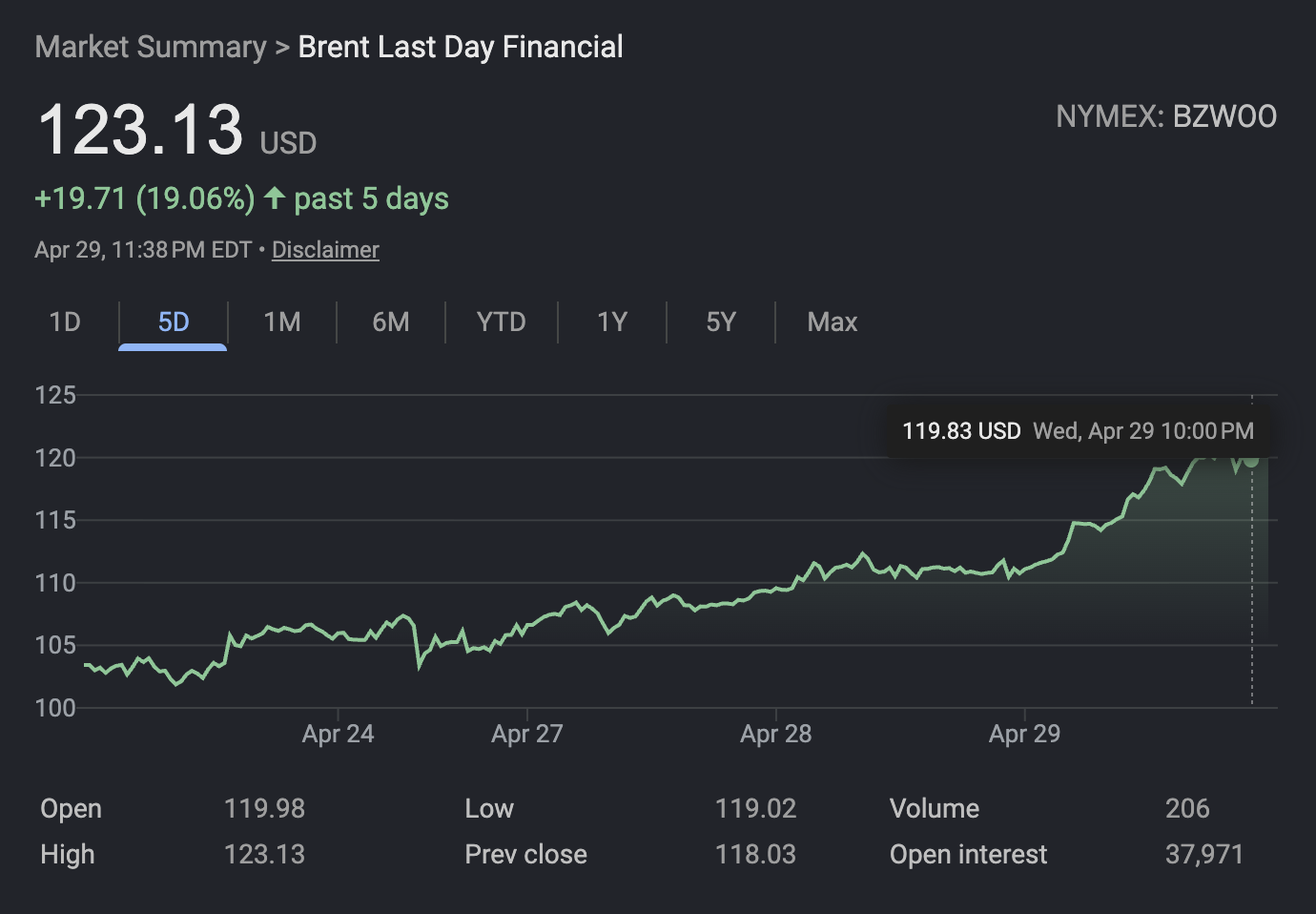Click the Open interest value 37,971
The height and width of the screenshot is (914, 1316).
pyautogui.click(x=1203, y=854)
